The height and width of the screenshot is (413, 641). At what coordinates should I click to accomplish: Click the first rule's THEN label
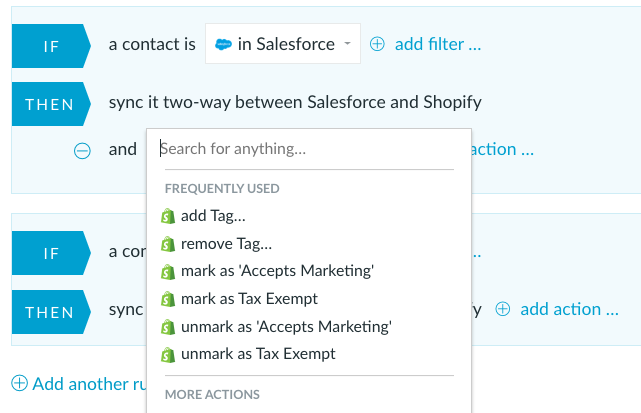coord(51,104)
